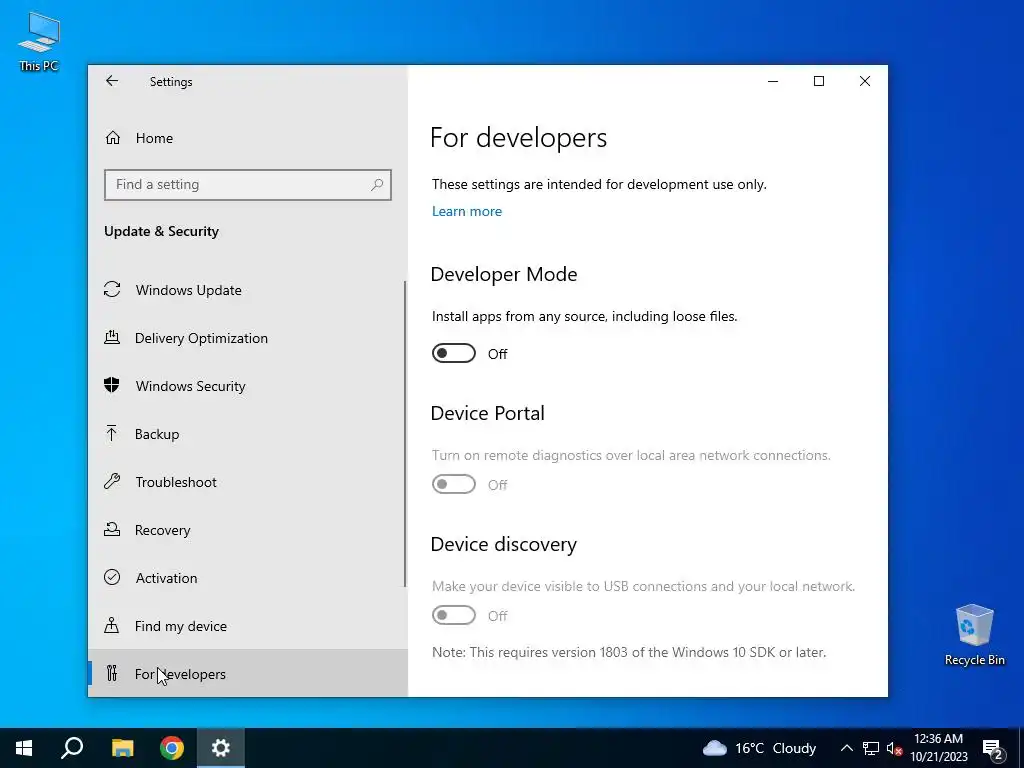Click the Windows 10 SDK version note

[x=629, y=652]
